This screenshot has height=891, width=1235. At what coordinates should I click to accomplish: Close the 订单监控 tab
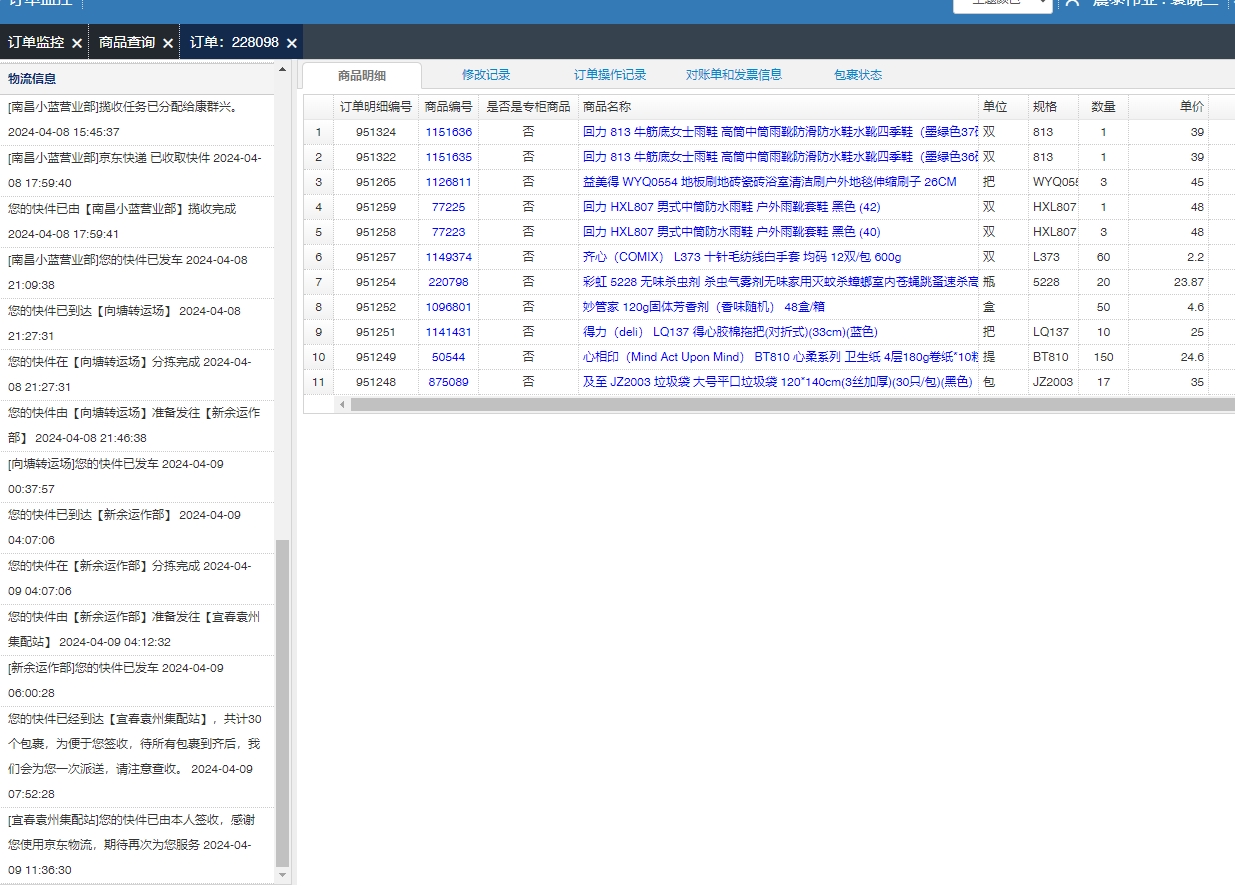click(x=77, y=43)
